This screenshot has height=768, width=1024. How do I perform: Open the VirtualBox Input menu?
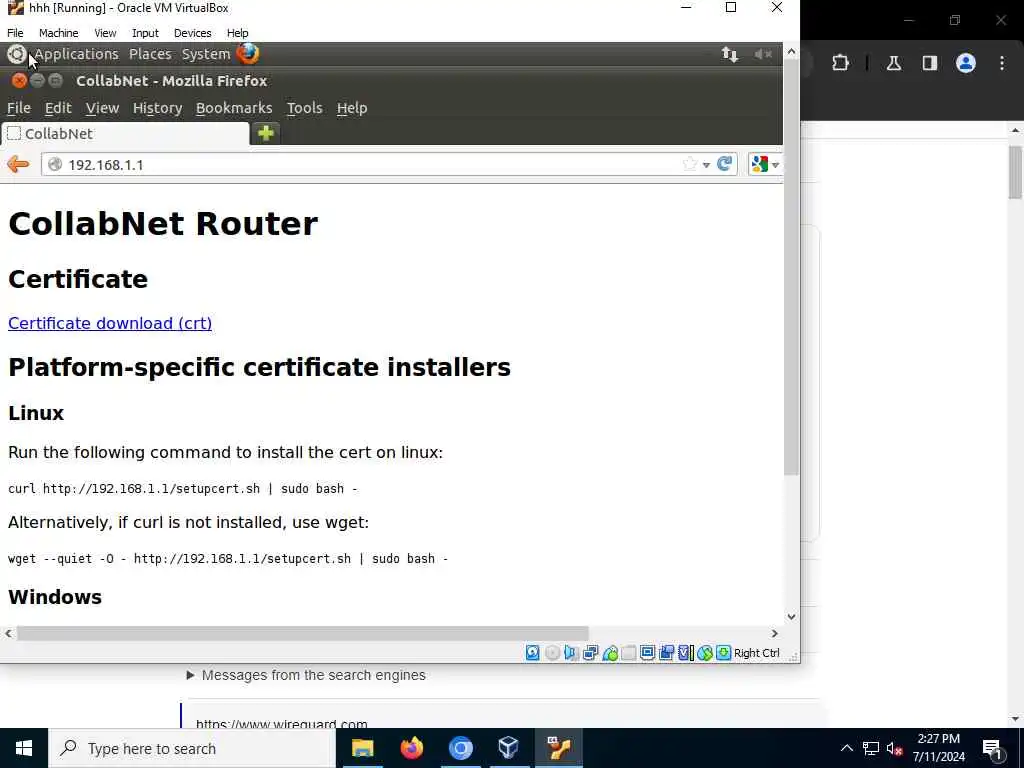tap(145, 33)
